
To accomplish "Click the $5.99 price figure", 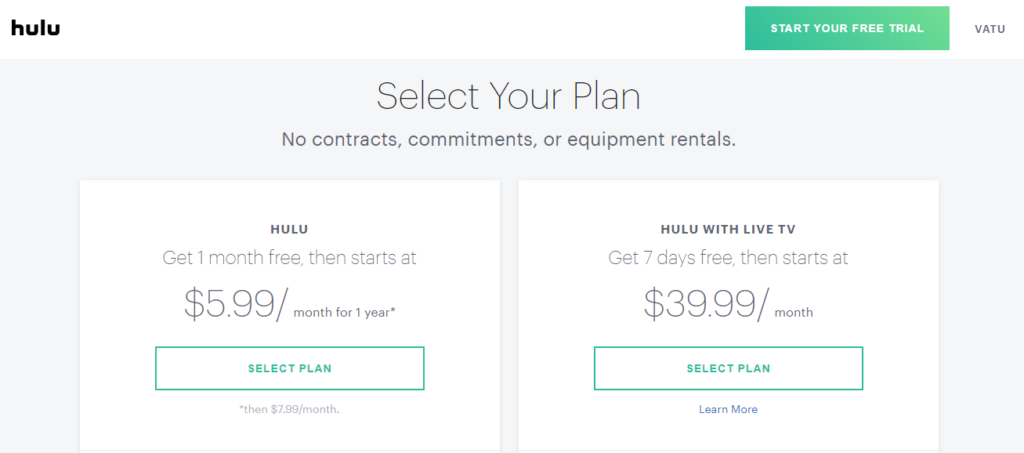I will click(229, 304).
